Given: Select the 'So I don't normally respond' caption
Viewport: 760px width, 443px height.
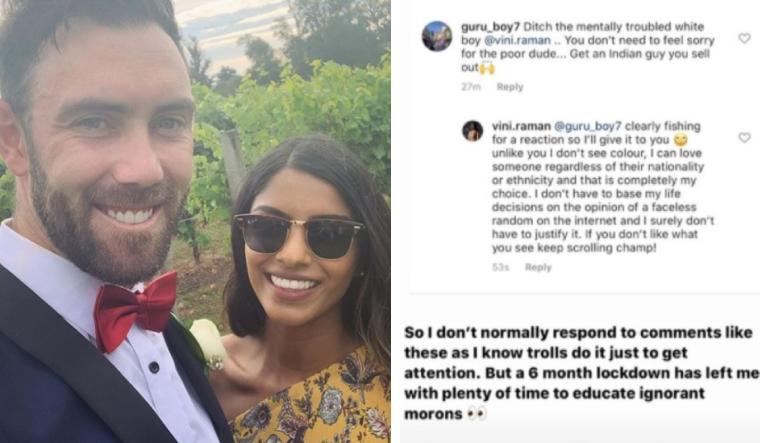Looking at the screenshot, I should coord(581,373).
